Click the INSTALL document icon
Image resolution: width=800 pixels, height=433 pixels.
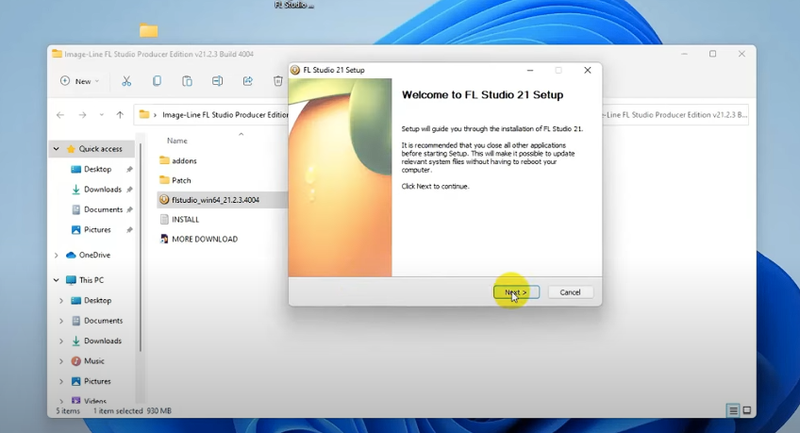click(x=164, y=219)
